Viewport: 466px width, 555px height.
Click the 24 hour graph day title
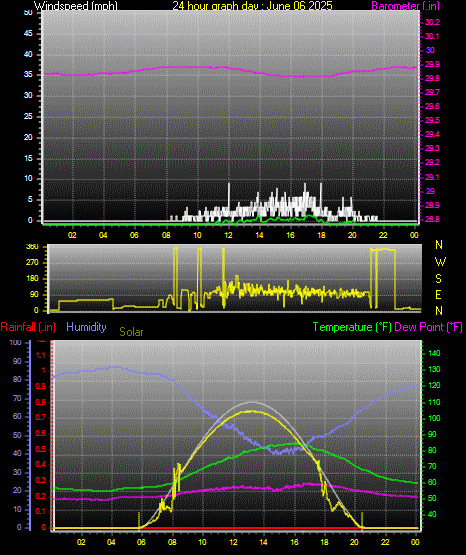click(x=252, y=6)
